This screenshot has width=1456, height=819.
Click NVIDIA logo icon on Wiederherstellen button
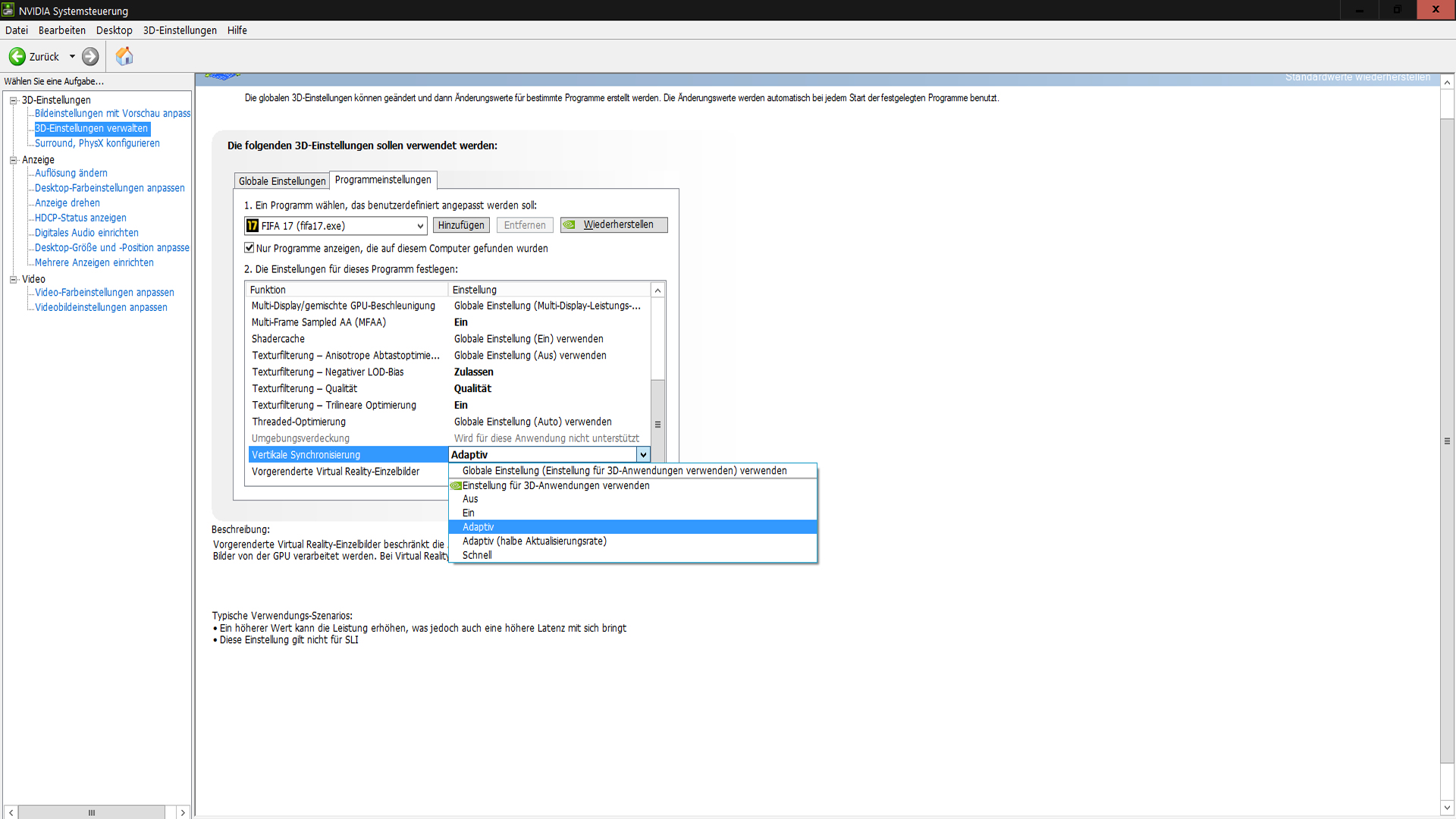click(x=570, y=225)
